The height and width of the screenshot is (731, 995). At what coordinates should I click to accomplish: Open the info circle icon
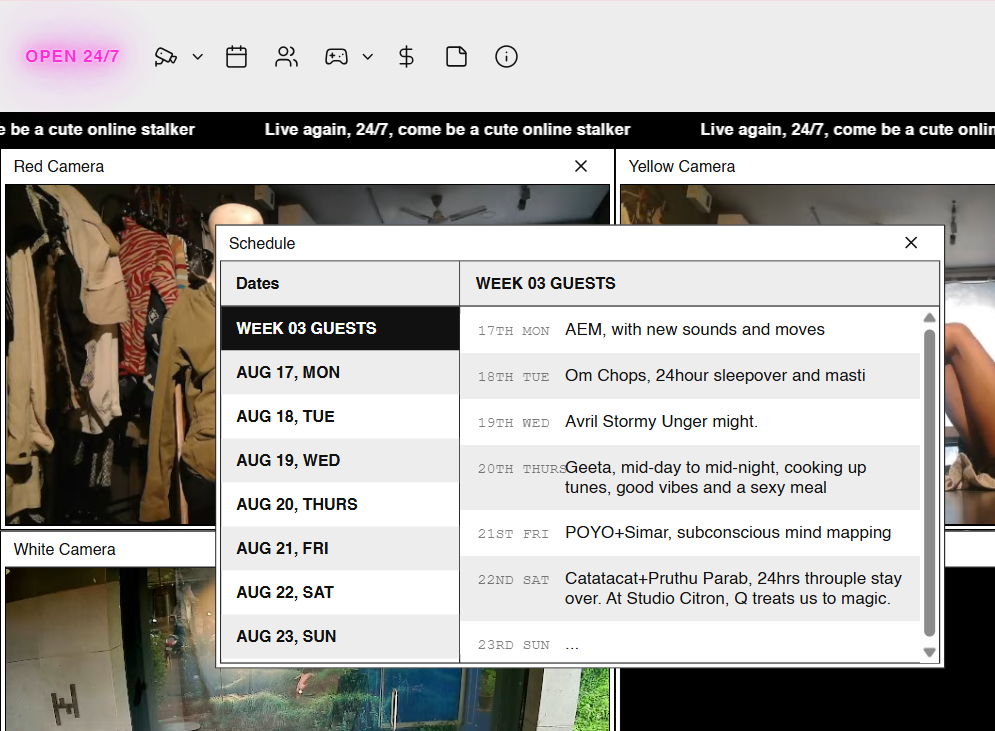506,56
